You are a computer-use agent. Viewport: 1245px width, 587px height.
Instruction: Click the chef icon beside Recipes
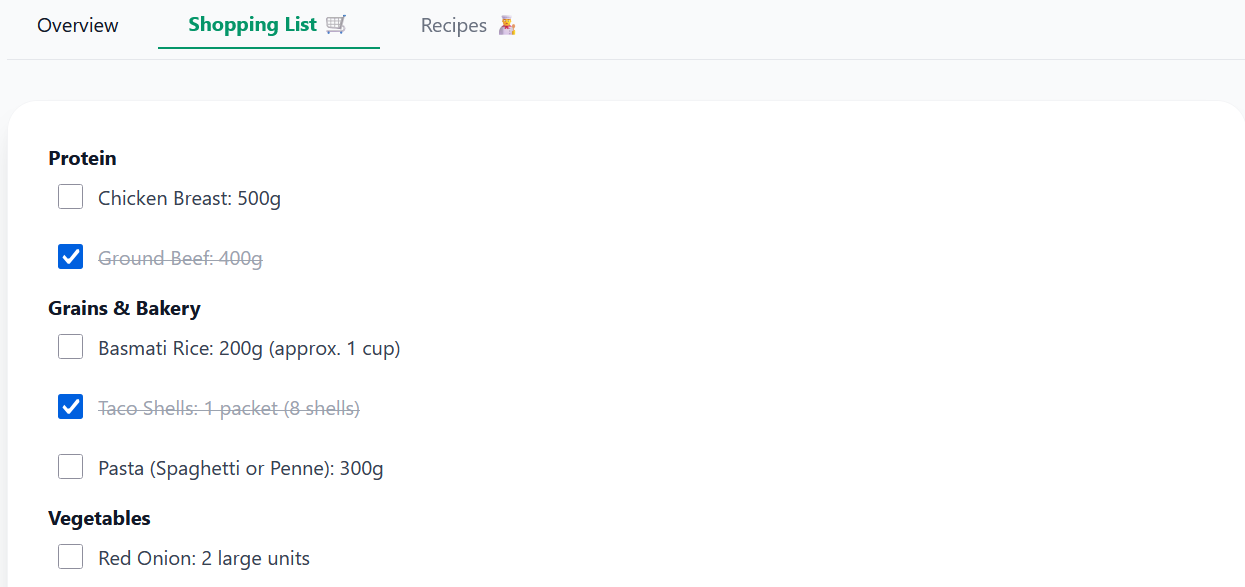click(x=507, y=25)
